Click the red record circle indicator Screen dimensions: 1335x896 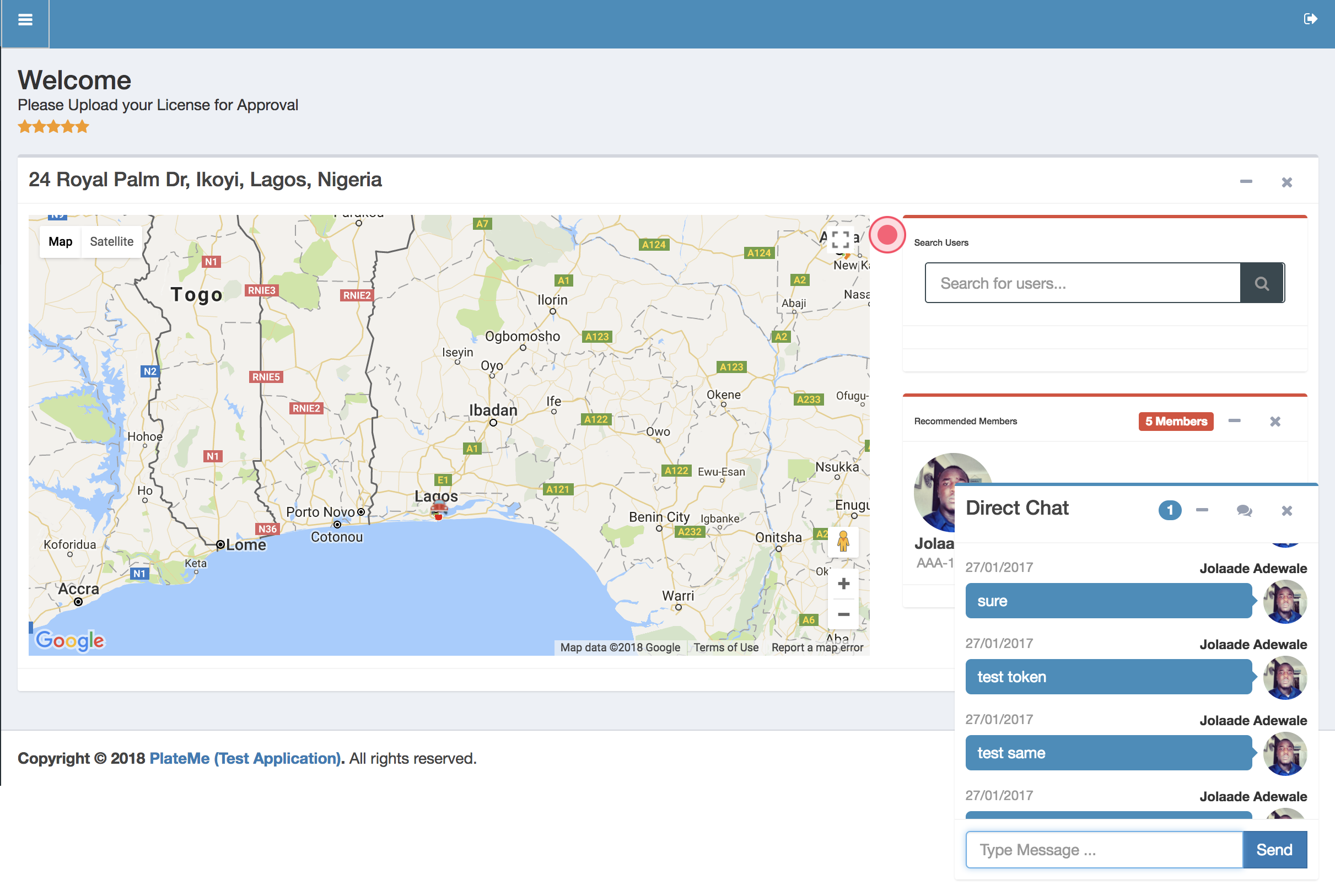(x=887, y=235)
